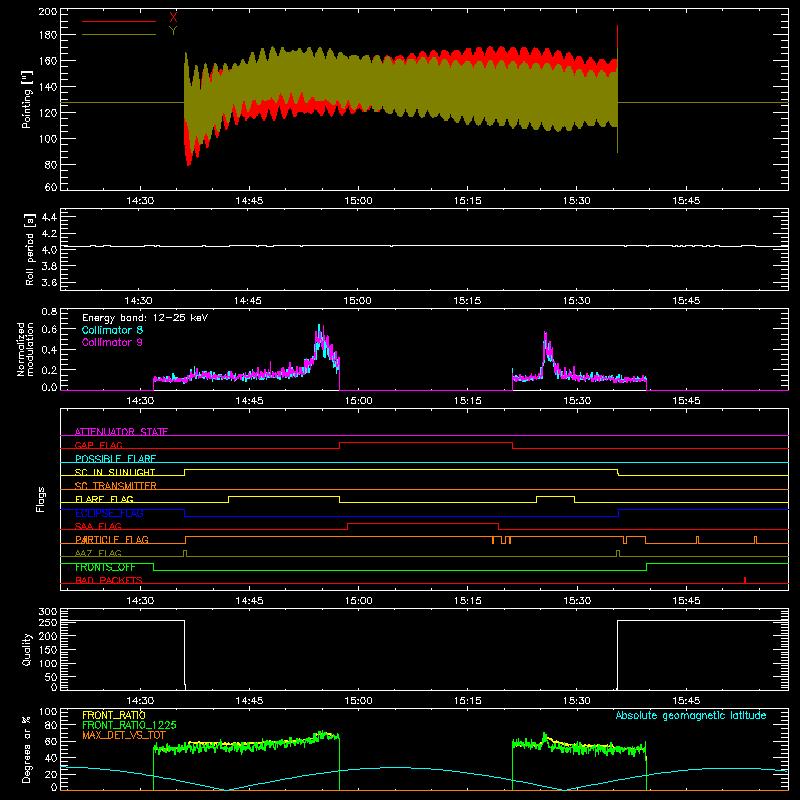Click the 14:30 label under Pointing plot
This screenshot has height=800, width=800.
pos(140,201)
